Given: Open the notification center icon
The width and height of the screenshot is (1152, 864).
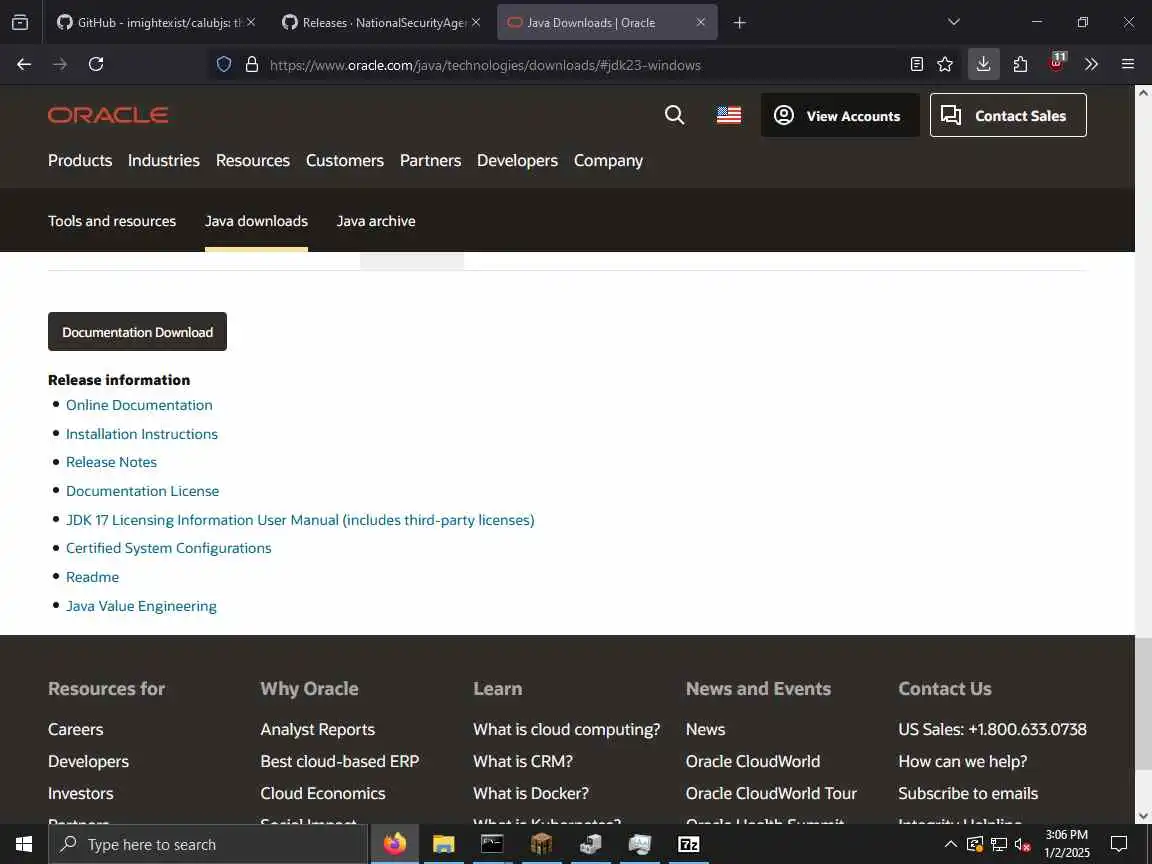Looking at the screenshot, I should coord(1119,844).
